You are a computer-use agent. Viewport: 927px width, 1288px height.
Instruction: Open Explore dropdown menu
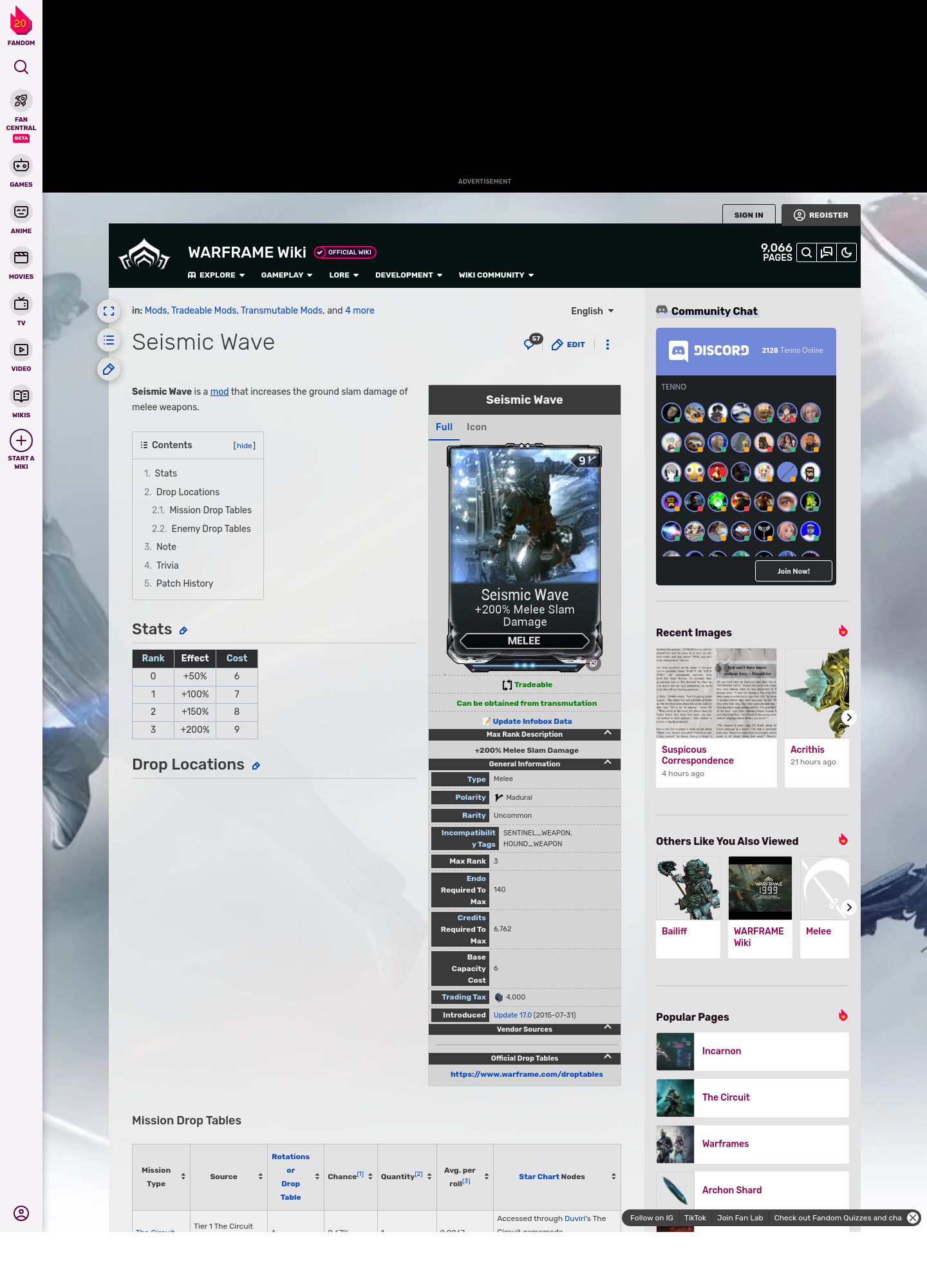tap(216, 275)
